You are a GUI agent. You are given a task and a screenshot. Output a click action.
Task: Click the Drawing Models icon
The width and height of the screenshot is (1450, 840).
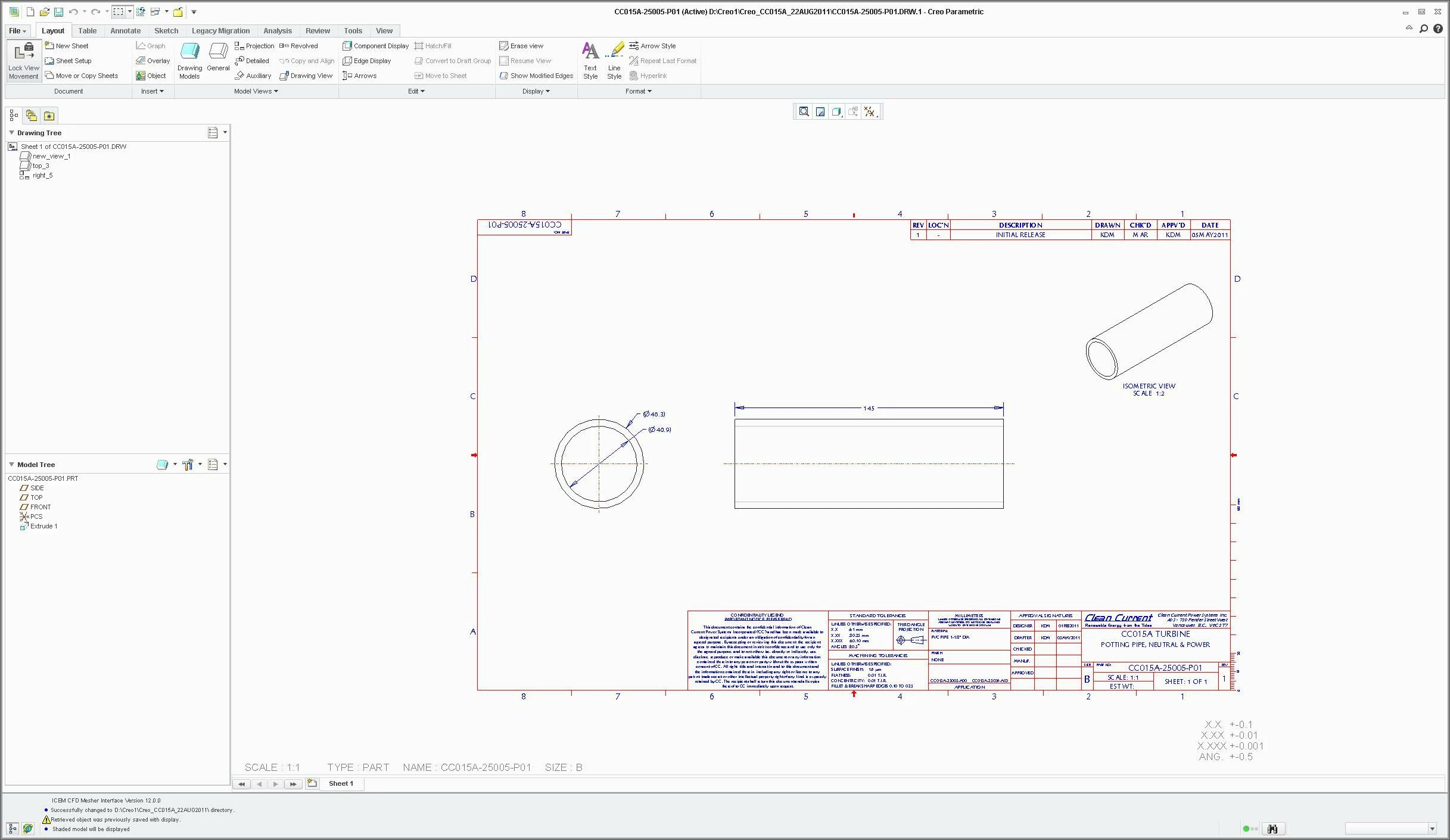pos(189,60)
